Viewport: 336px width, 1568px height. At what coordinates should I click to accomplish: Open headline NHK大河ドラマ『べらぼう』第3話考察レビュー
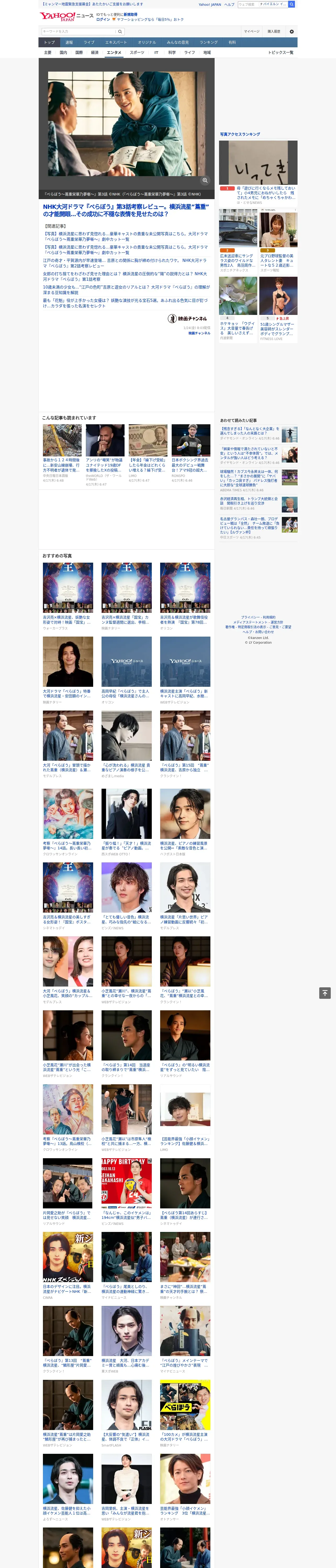point(126,211)
